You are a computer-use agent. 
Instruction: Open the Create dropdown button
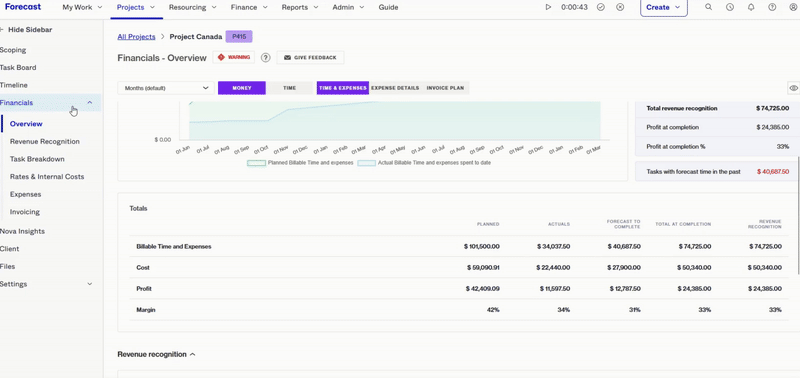[x=664, y=8]
